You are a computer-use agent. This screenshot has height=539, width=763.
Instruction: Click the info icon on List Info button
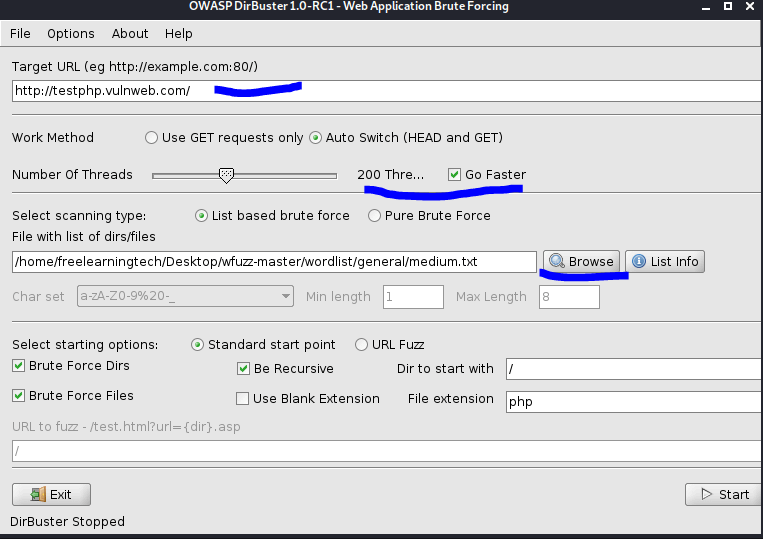[x=639, y=261]
